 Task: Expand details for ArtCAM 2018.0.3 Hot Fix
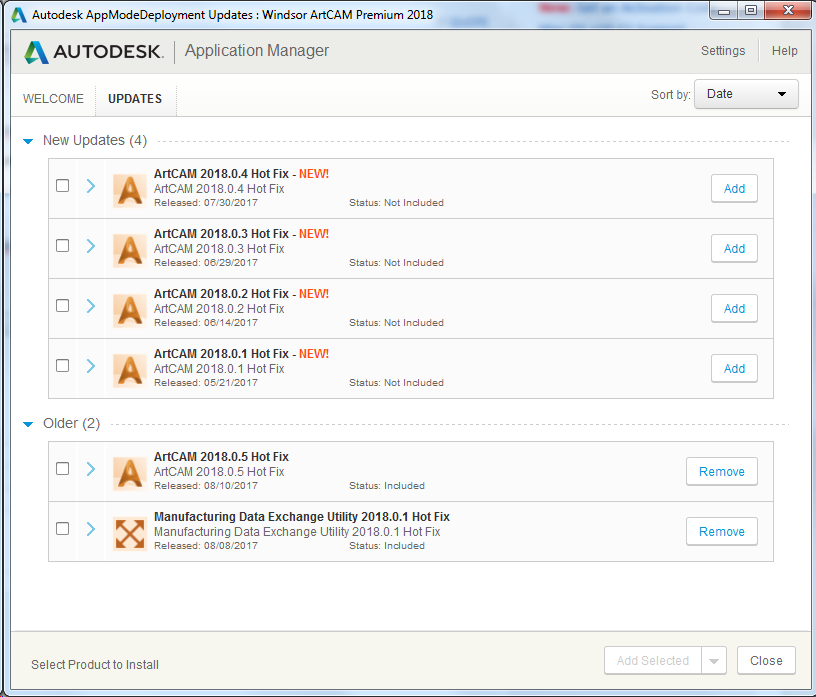[x=91, y=246]
